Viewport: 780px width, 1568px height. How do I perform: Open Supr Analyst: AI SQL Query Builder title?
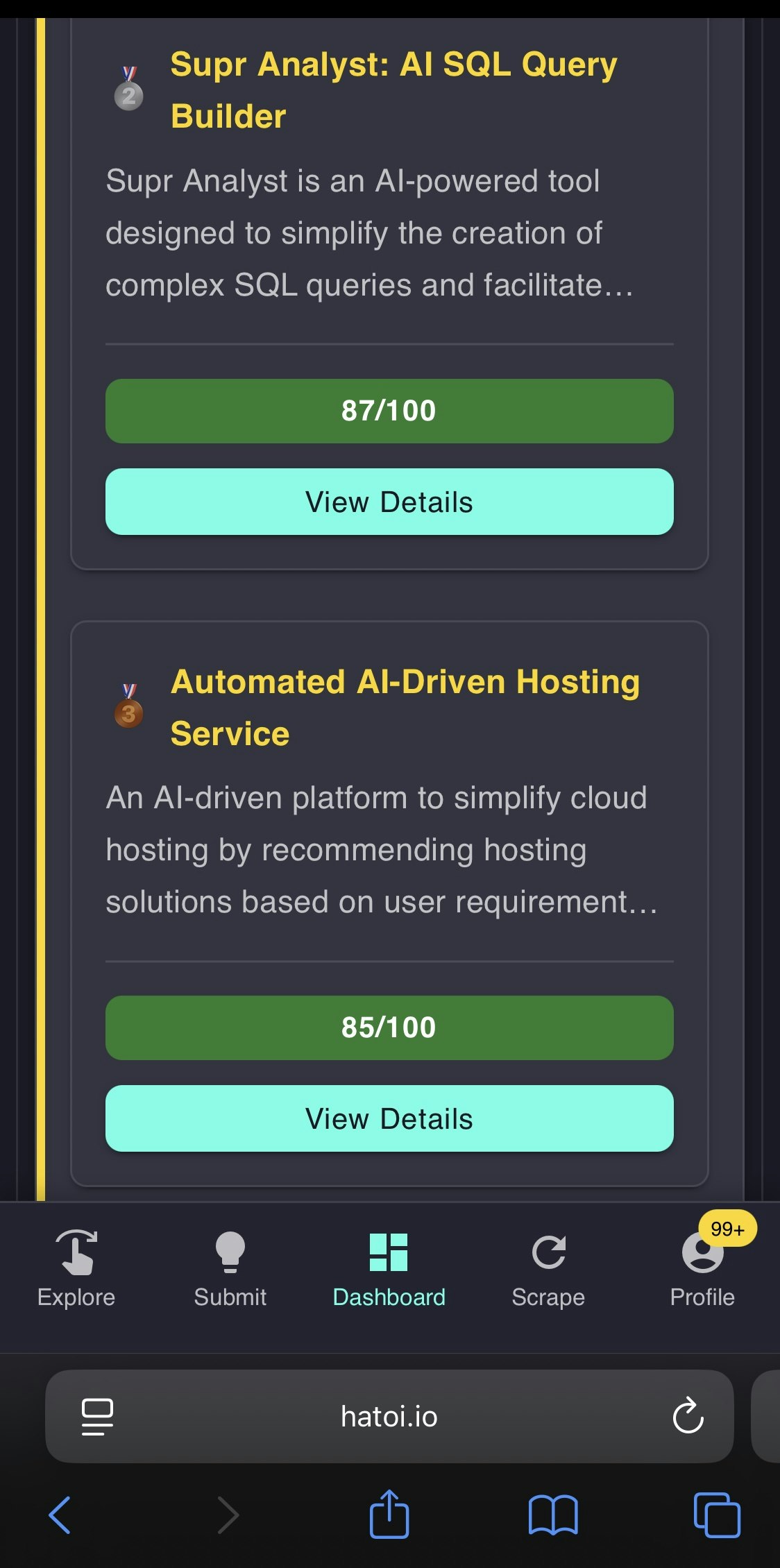pos(393,90)
